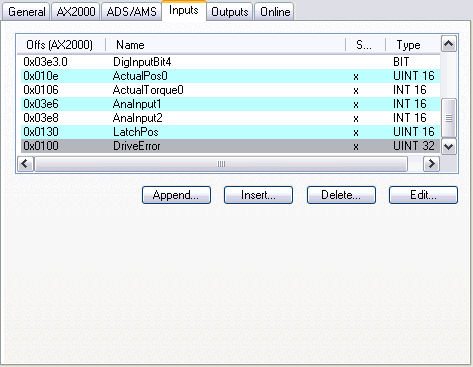
Task: Click the list's scroll up arrow
Action: click(x=449, y=44)
